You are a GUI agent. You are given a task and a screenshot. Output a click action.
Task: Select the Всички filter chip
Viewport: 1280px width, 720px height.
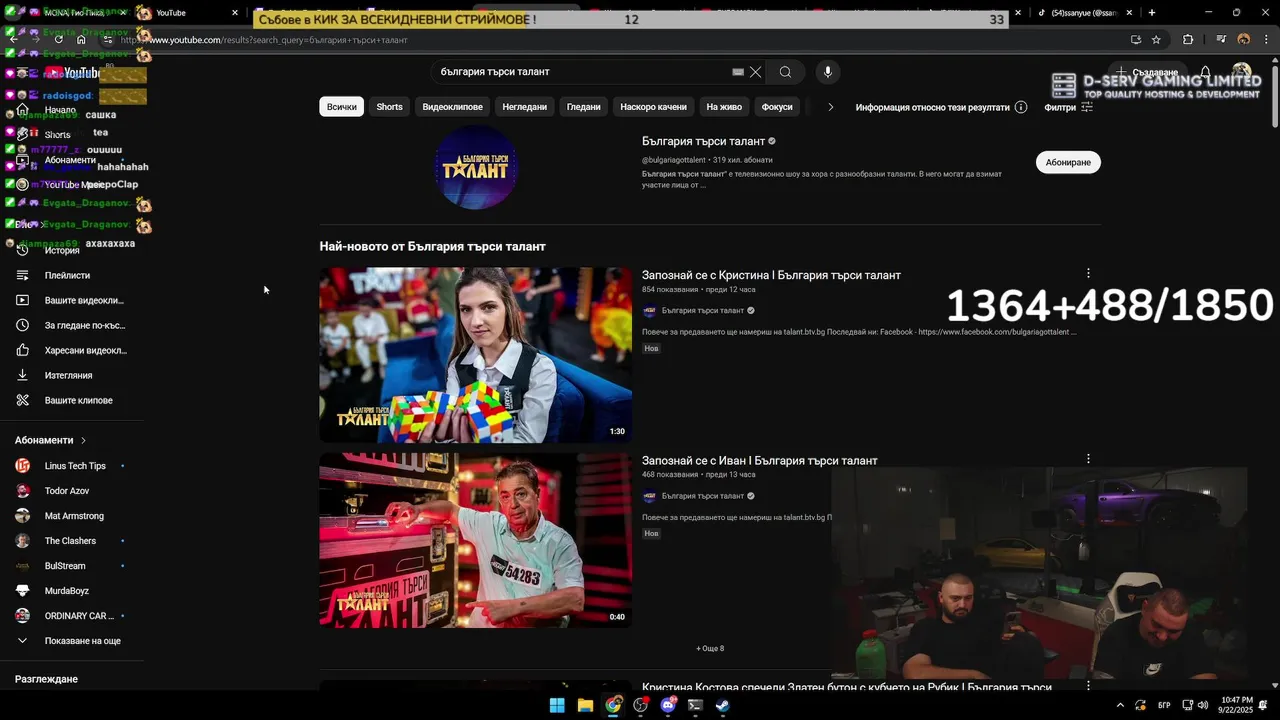(x=341, y=107)
